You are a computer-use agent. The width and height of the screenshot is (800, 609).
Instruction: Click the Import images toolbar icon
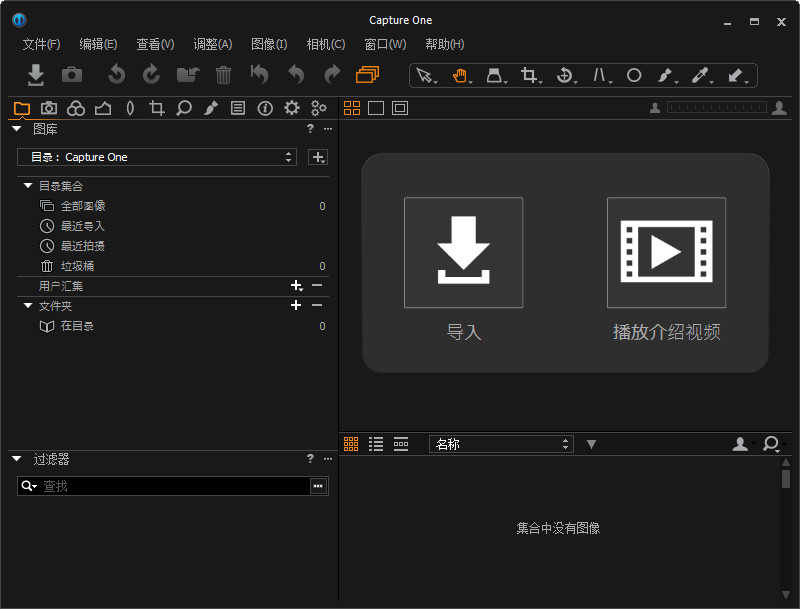pyautogui.click(x=36, y=75)
